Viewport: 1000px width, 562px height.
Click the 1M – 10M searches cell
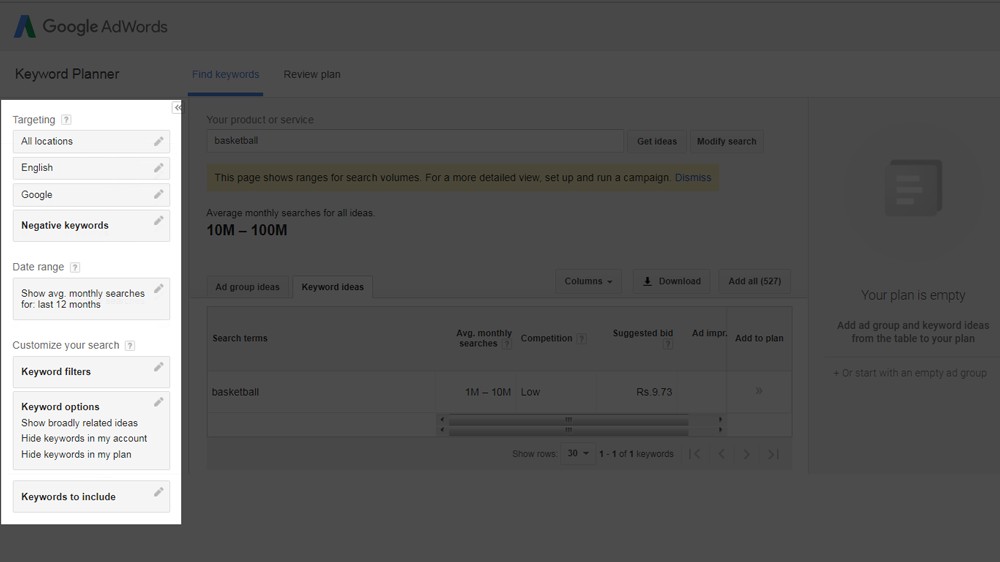[488, 392]
